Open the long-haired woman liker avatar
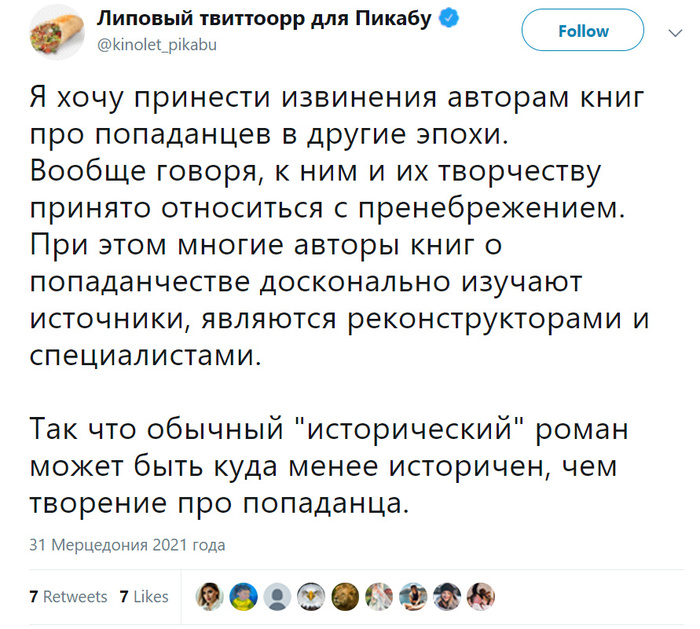The height and width of the screenshot is (629, 700). 209,596
